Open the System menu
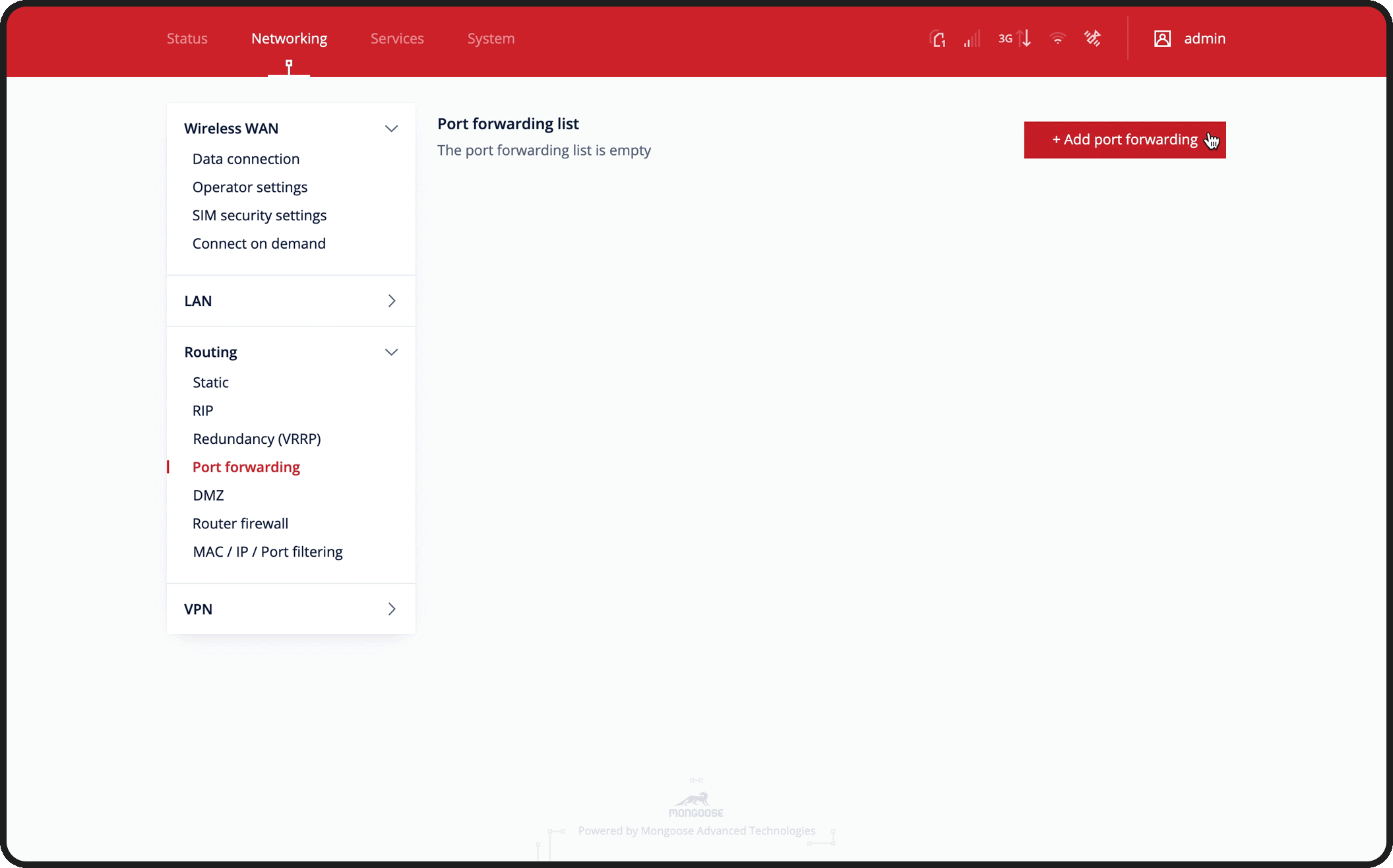Image resolution: width=1393 pixels, height=868 pixels. tap(491, 38)
